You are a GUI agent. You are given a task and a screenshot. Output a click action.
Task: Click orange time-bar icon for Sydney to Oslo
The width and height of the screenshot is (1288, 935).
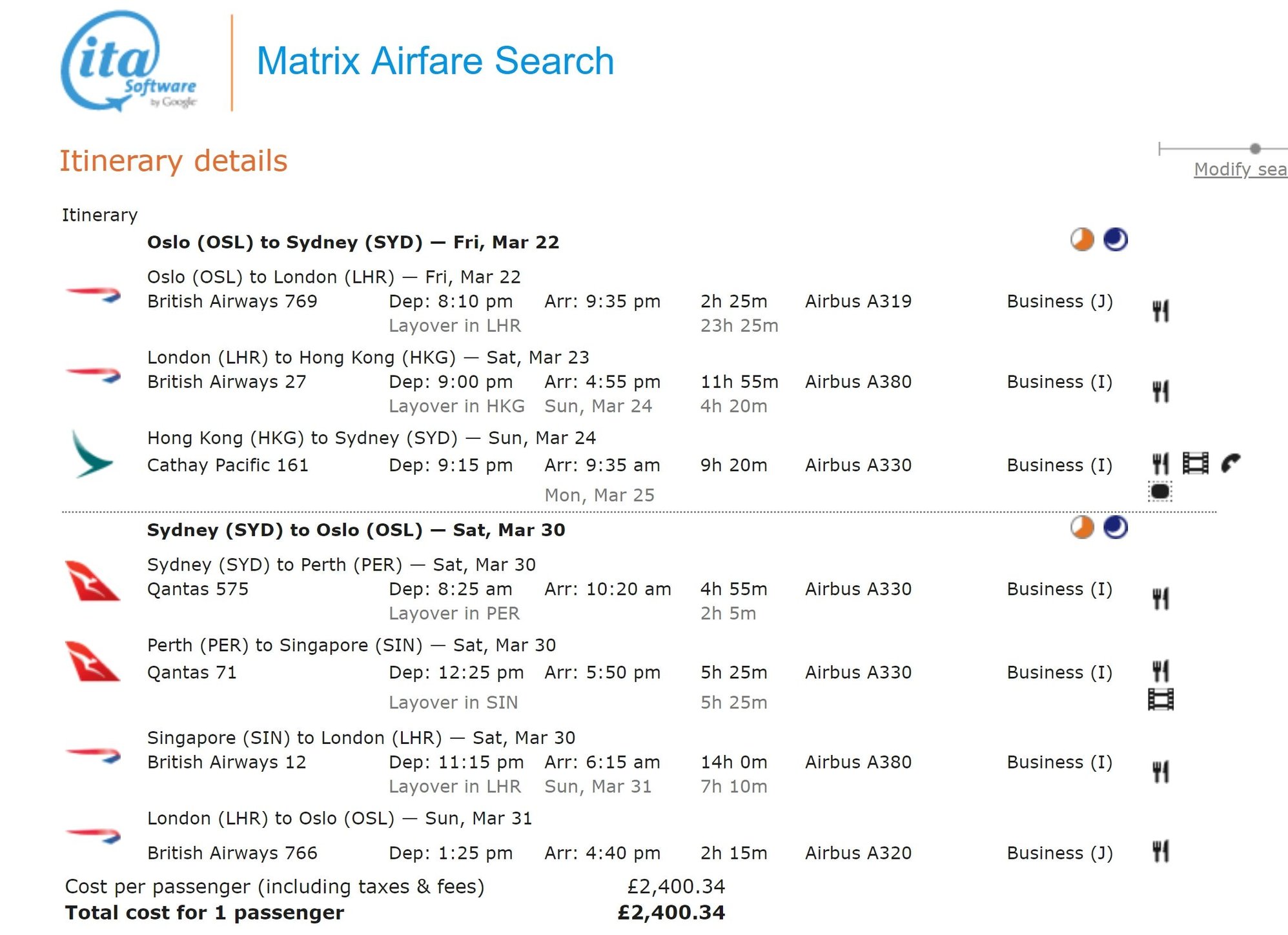(1082, 527)
